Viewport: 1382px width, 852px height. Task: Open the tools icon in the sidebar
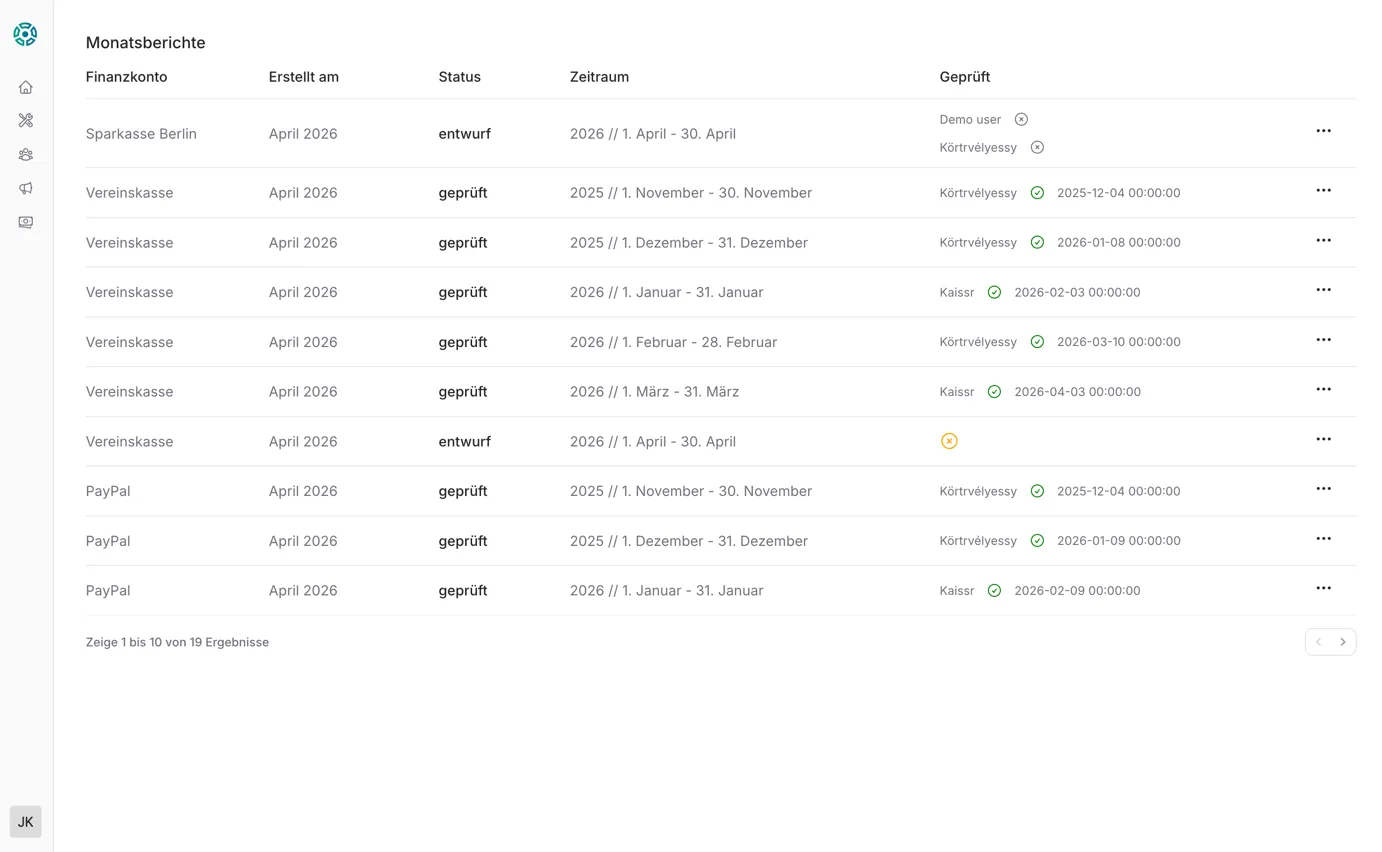point(26,120)
